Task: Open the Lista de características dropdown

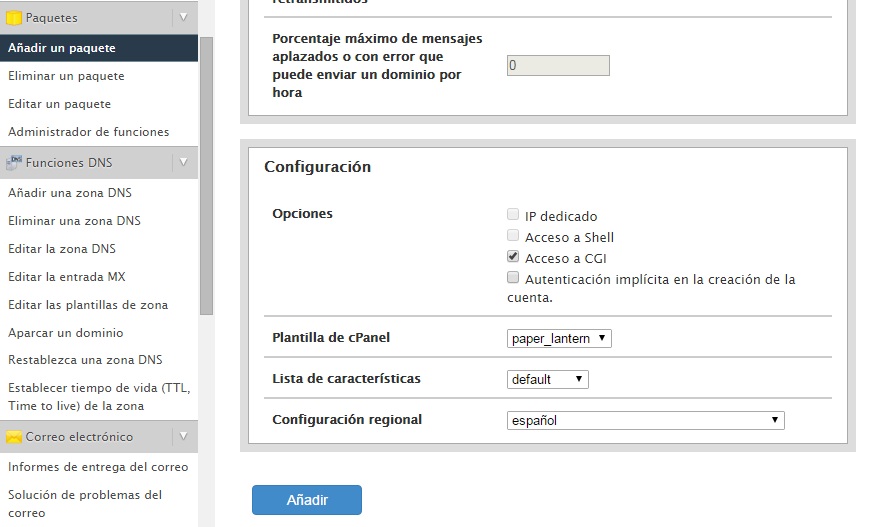Action: click(x=547, y=380)
